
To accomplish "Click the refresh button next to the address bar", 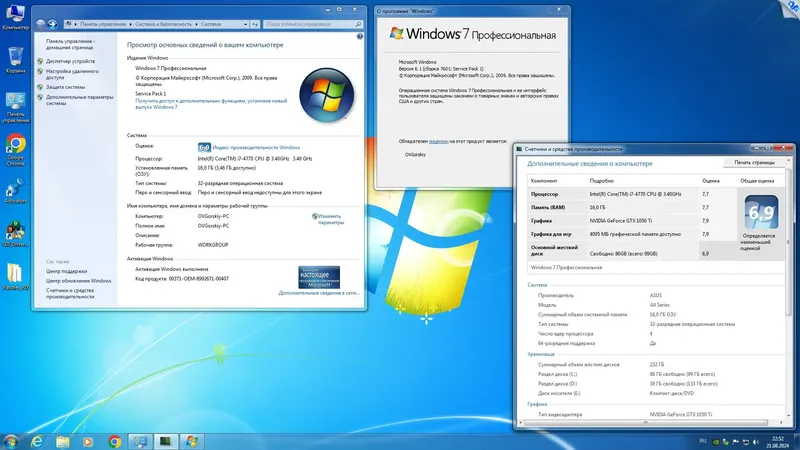I will [255, 24].
